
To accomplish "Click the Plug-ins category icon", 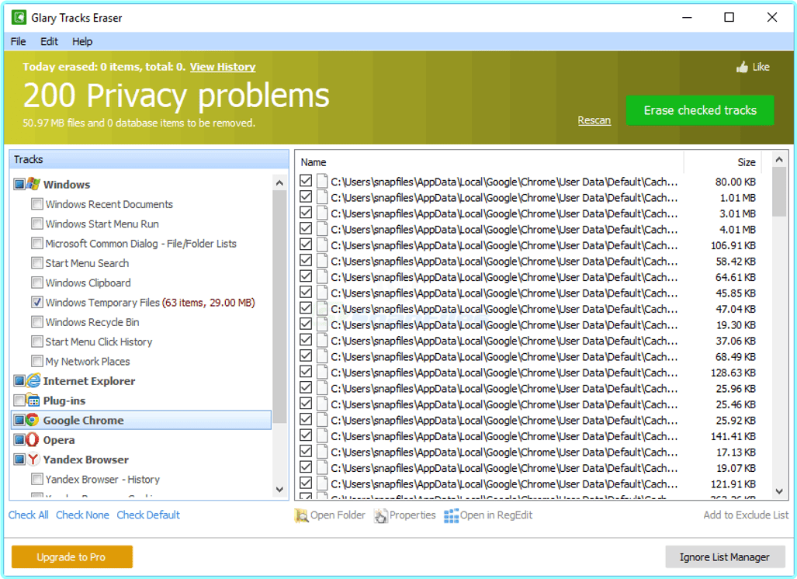I will point(33,401).
